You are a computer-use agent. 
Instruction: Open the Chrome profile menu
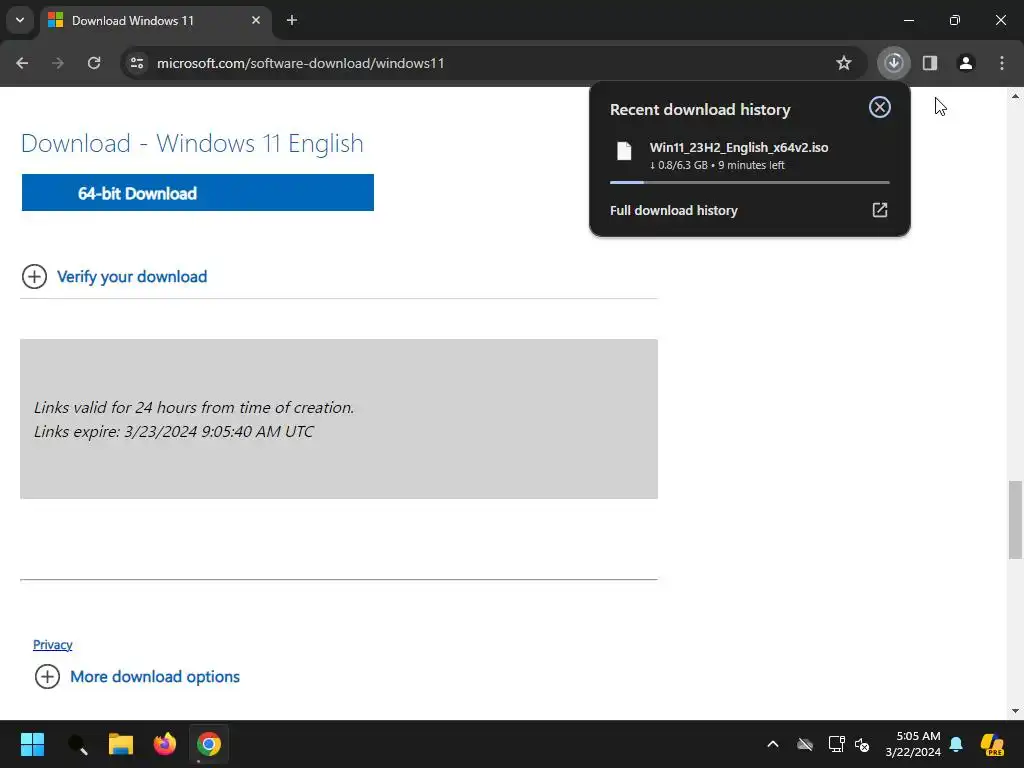coord(966,63)
